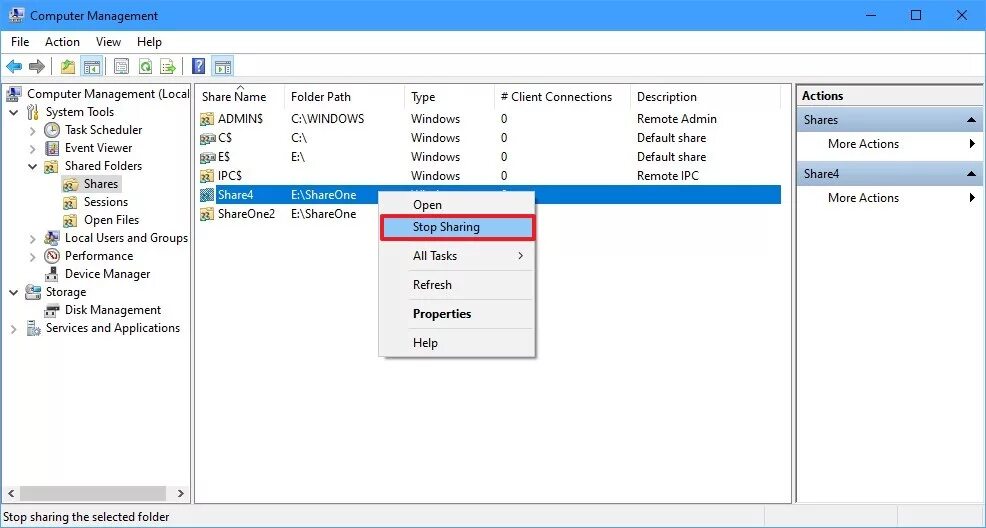Click the ADMIN$ share icon
Viewport: 986px width, 528px height.
pos(207,119)
